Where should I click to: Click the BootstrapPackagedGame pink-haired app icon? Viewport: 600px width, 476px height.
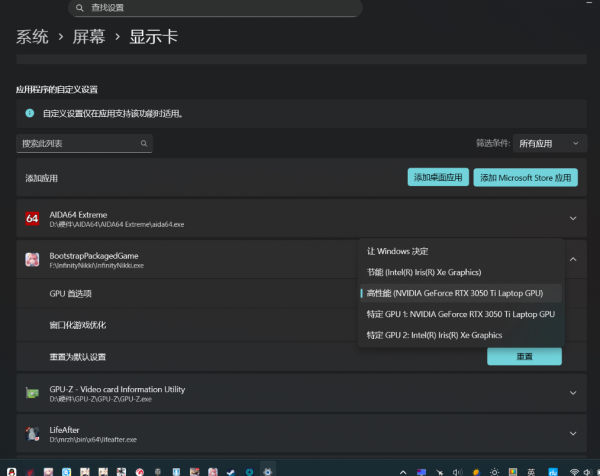[x=32, y=259]
